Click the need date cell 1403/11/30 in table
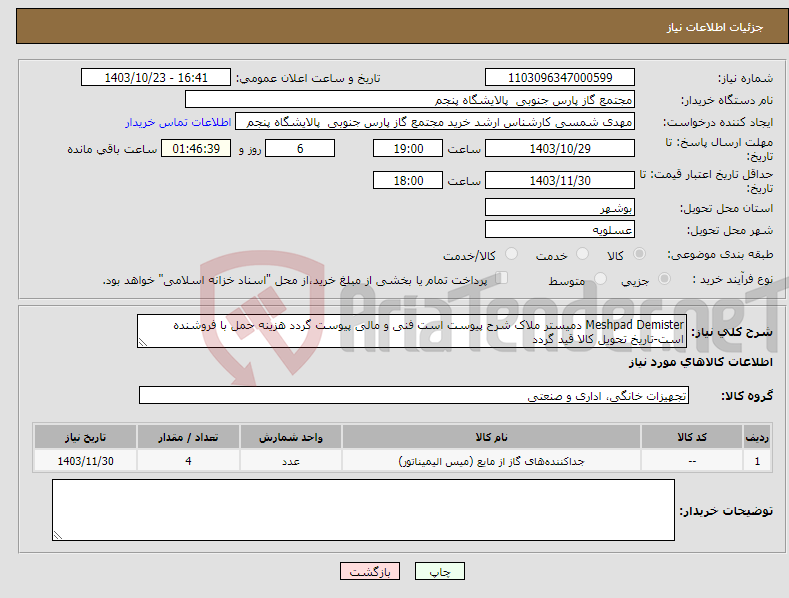 pyautogui.click(x=86, y=461)
